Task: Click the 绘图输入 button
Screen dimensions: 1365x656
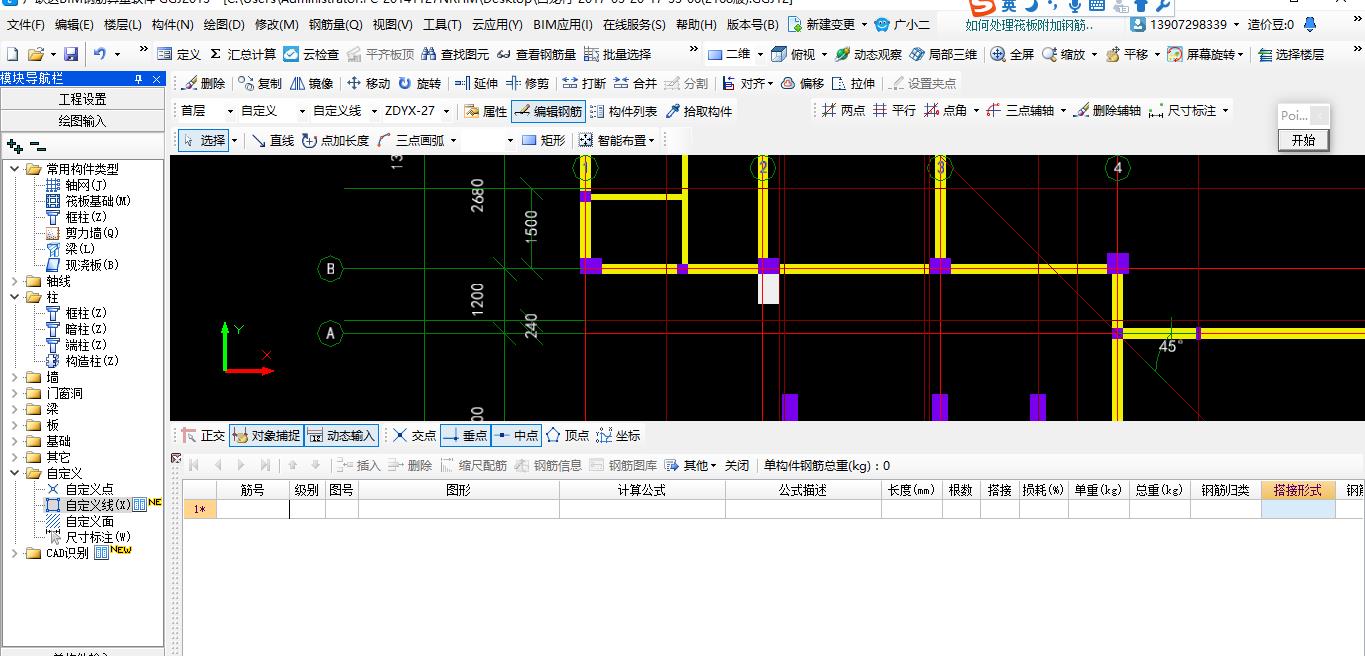Action: tap(83, 121)
